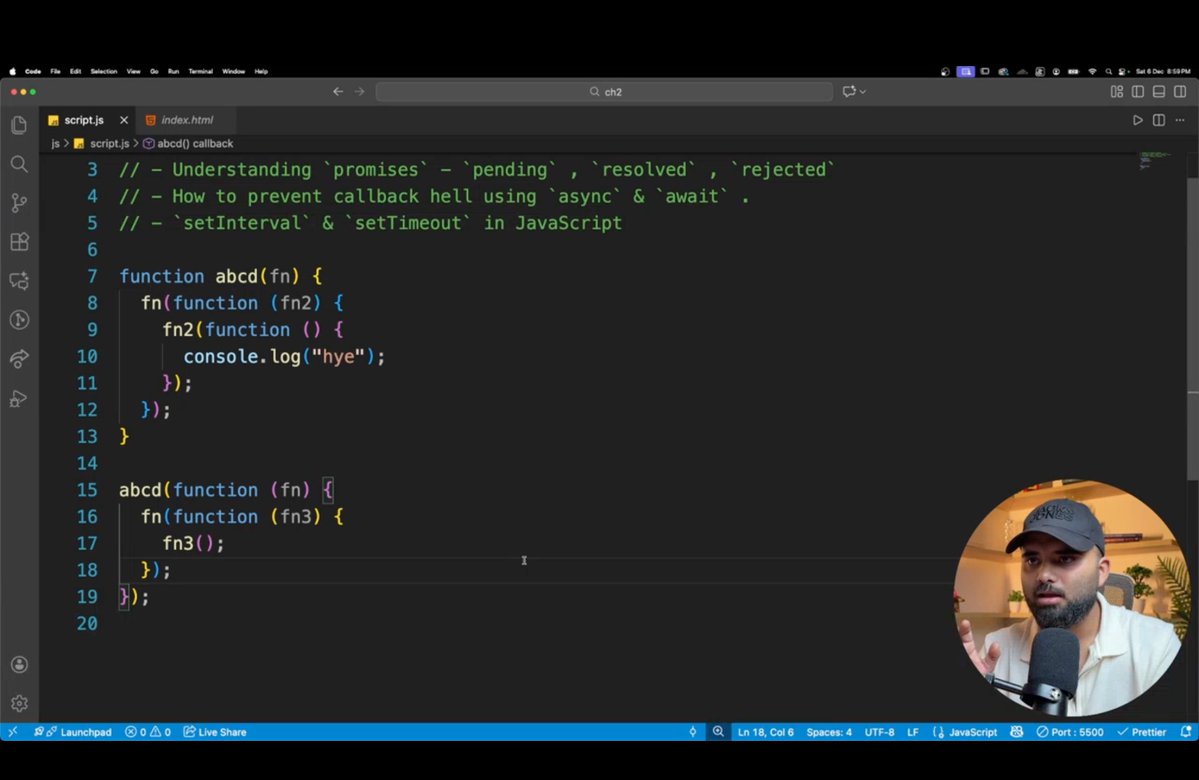The width and height of the screenshot is (1199, 780).
Task: Click the remote window indicator in status bar
Action: (x=13, y=732)
